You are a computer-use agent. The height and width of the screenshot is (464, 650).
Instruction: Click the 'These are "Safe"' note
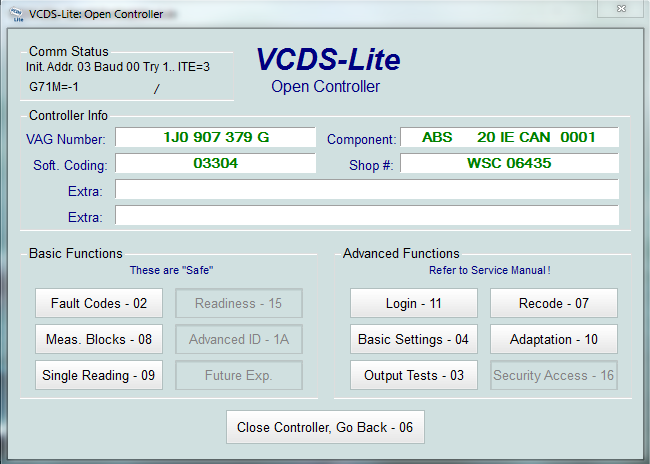(x=171, y=270)
